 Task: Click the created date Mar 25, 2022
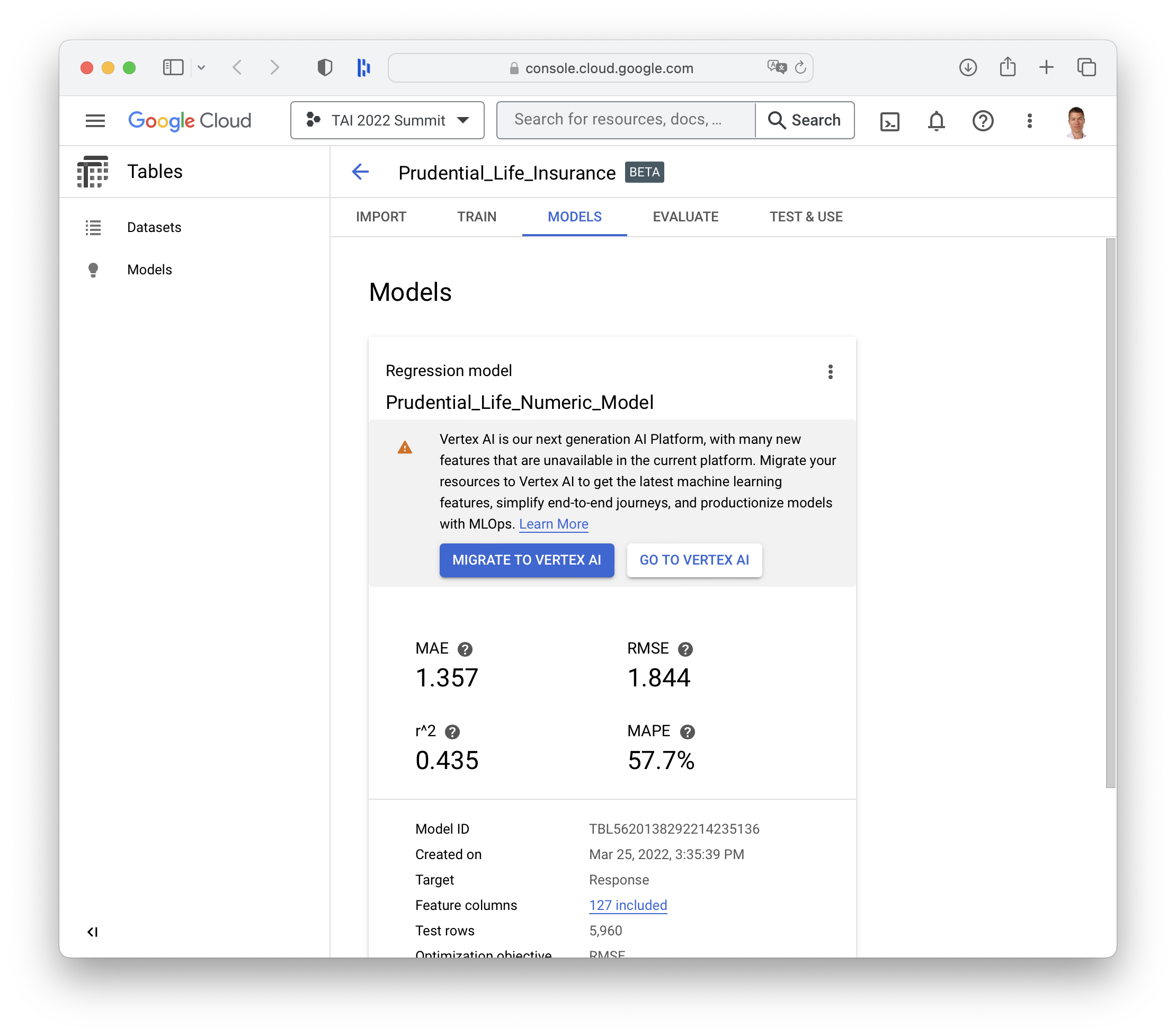tap(666, 854)
